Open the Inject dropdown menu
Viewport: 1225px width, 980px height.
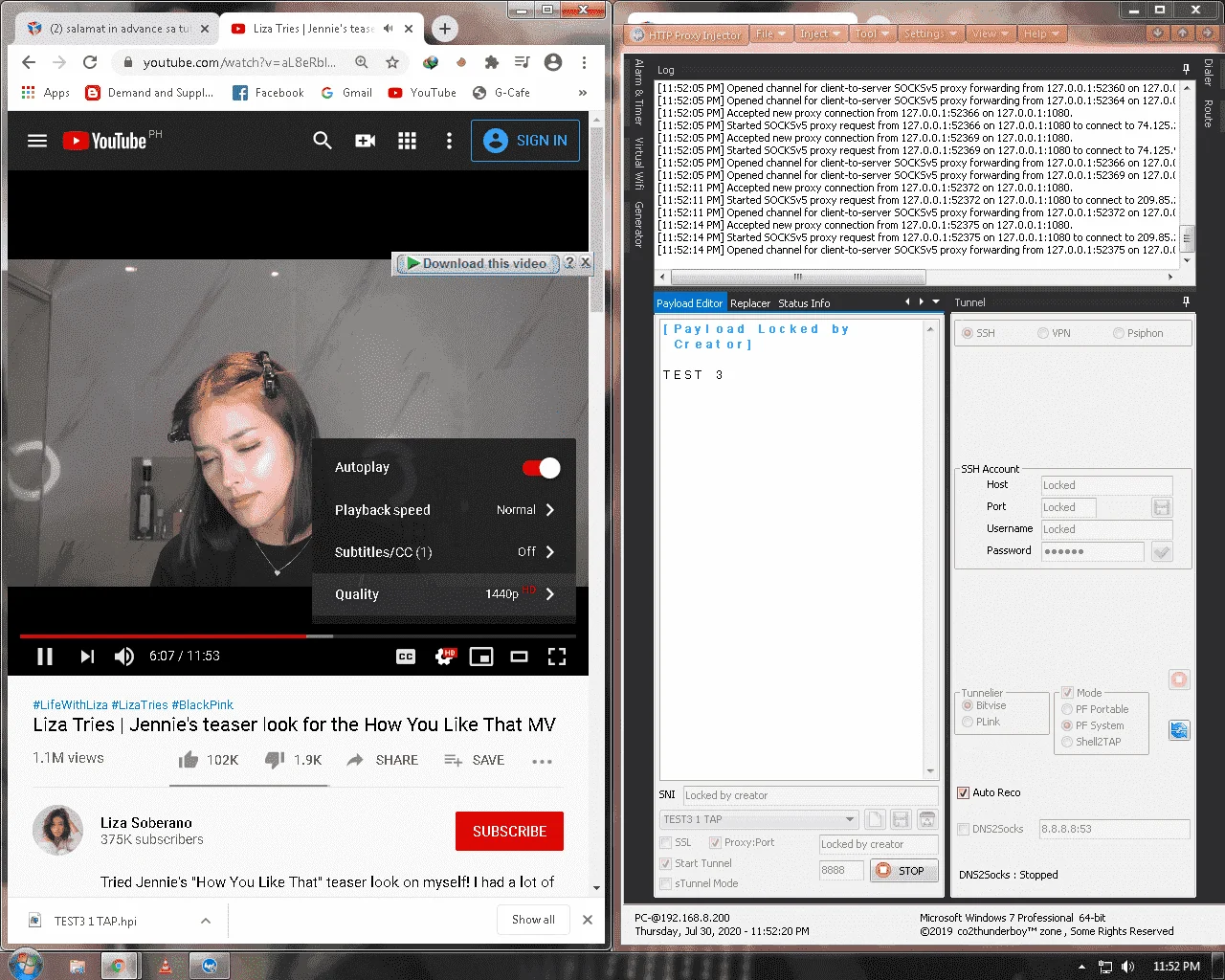pyautogui.click(x=820, y=33)
